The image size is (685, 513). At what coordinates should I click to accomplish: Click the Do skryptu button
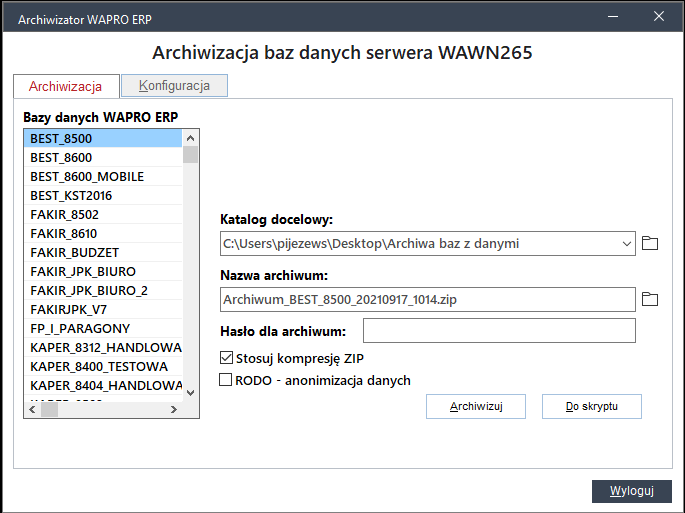pos(592,406)
